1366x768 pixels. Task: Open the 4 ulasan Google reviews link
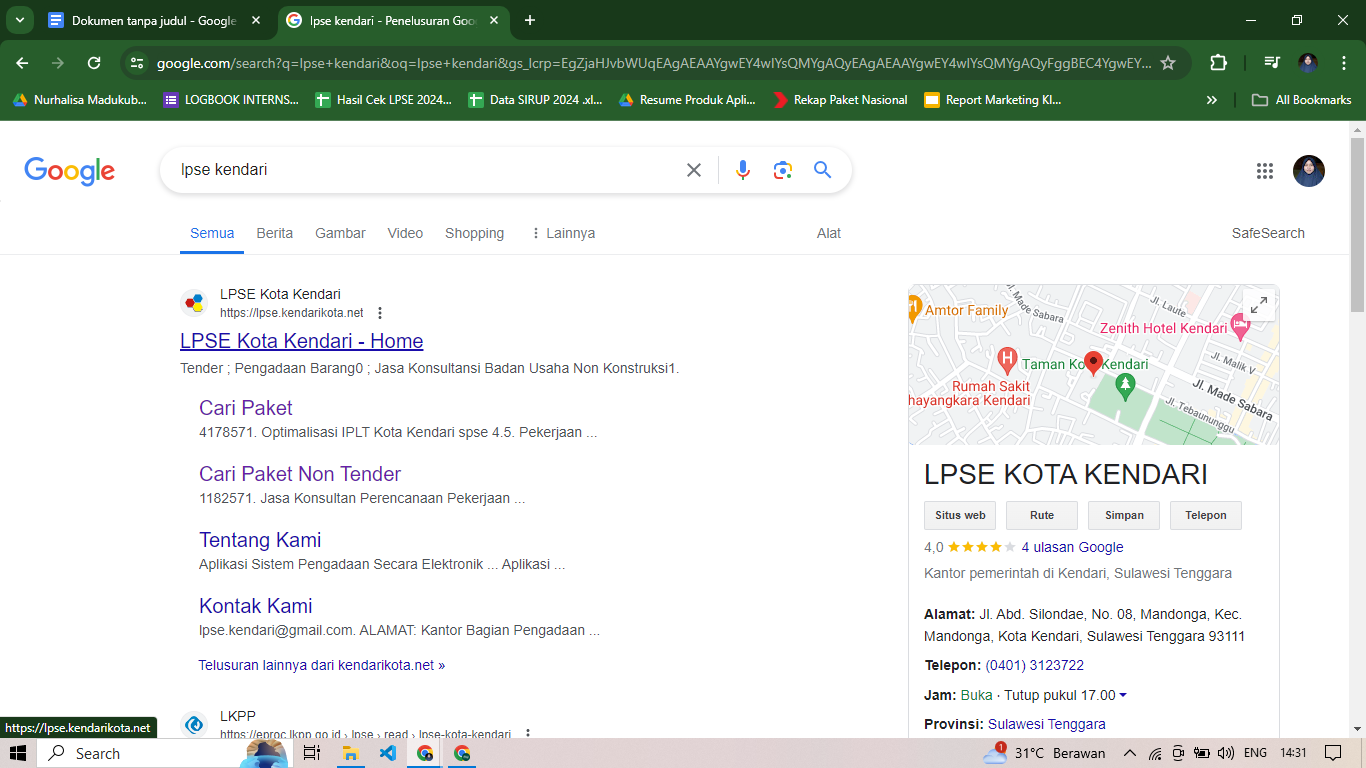(x=1072, y=547)
